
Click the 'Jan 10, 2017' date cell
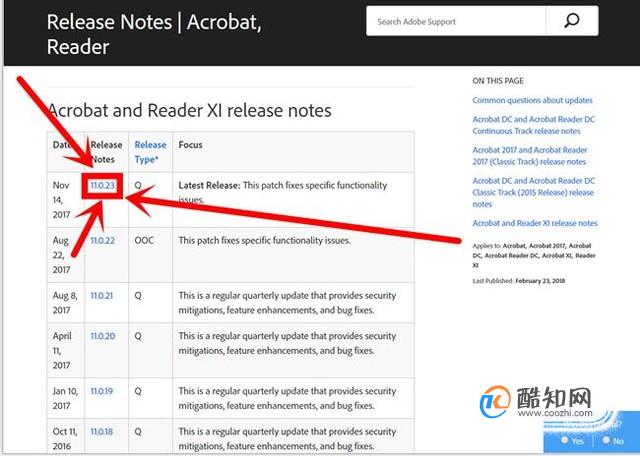[65, 398]
